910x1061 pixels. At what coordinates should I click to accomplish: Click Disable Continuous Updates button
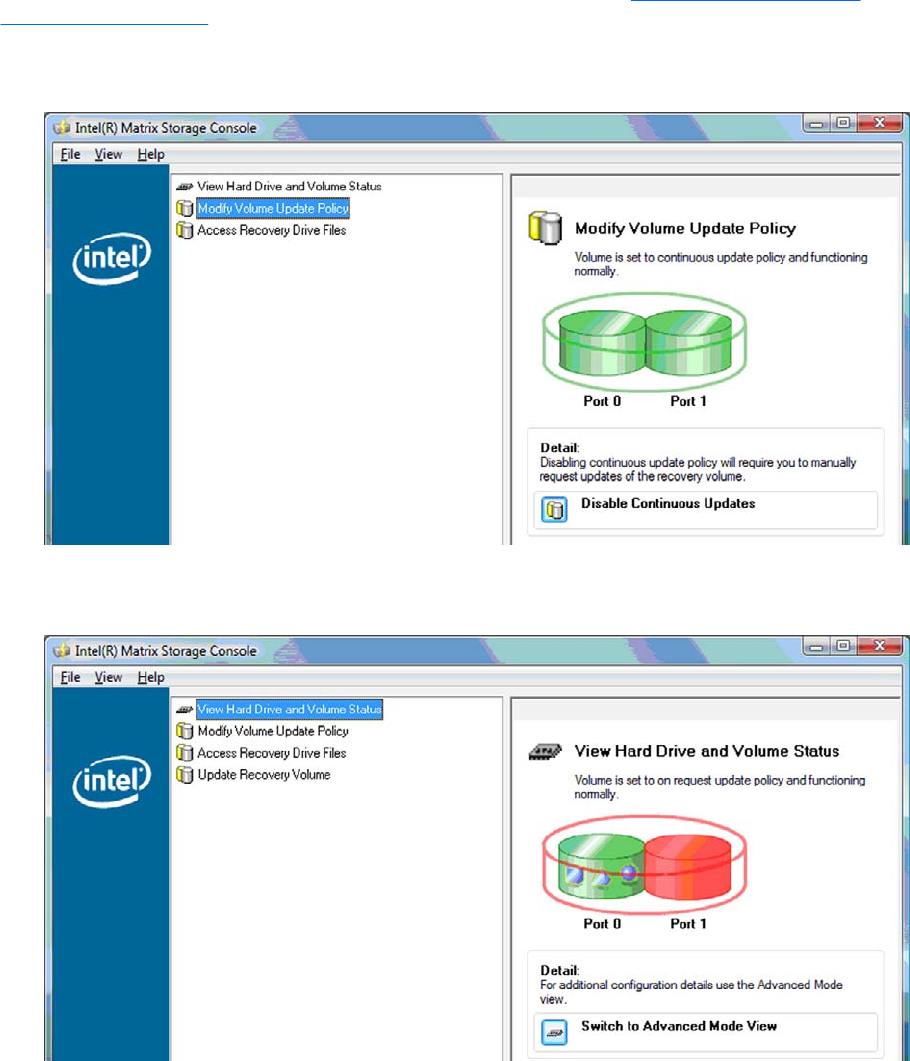[705, 510]
